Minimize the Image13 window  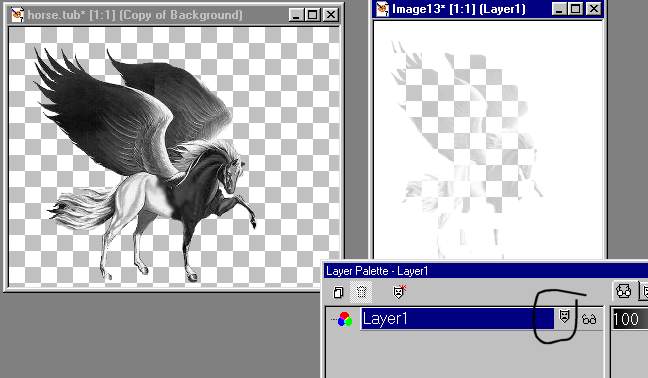click(559, 9)
